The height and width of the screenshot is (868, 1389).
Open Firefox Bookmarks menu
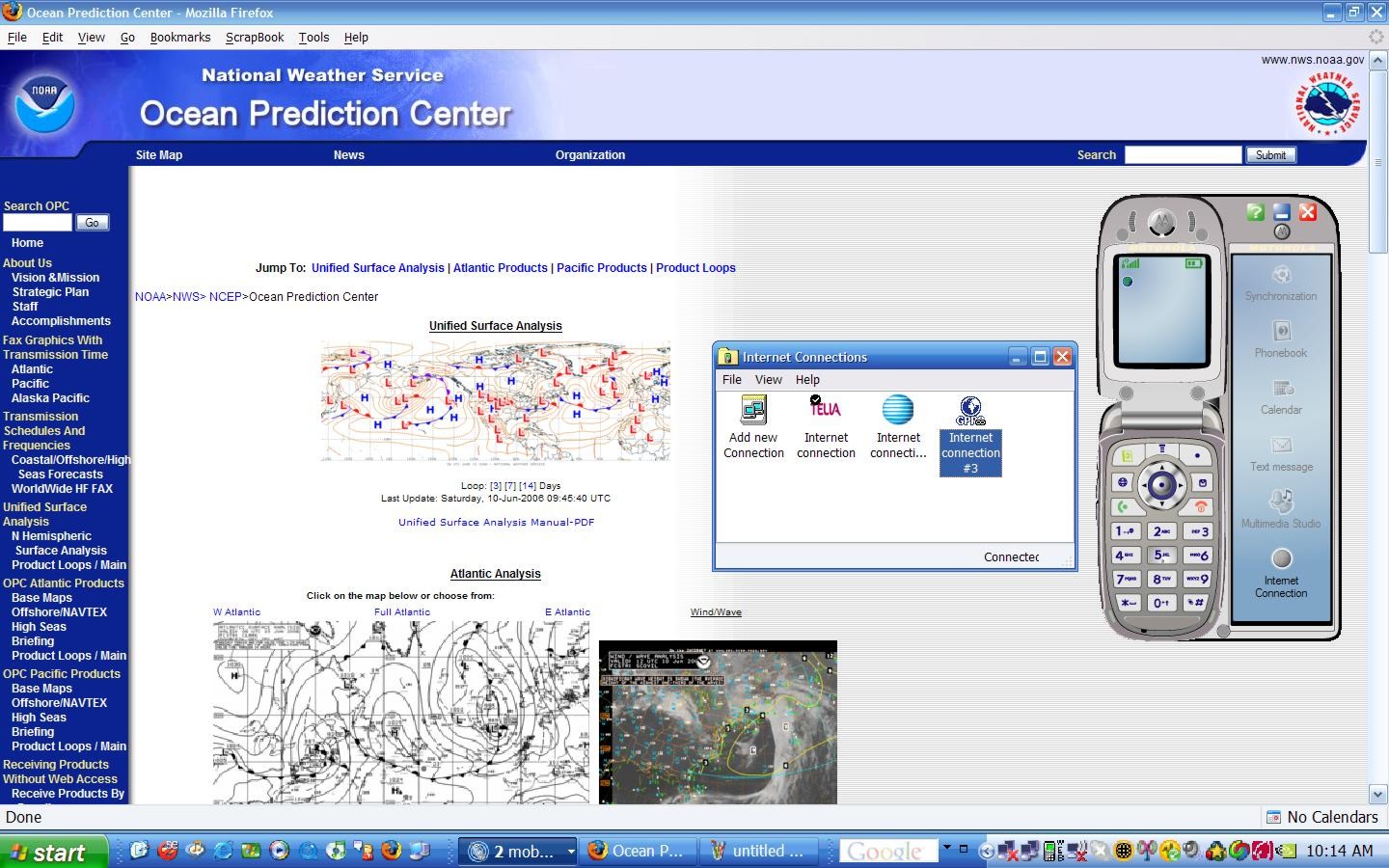(180, 38)
